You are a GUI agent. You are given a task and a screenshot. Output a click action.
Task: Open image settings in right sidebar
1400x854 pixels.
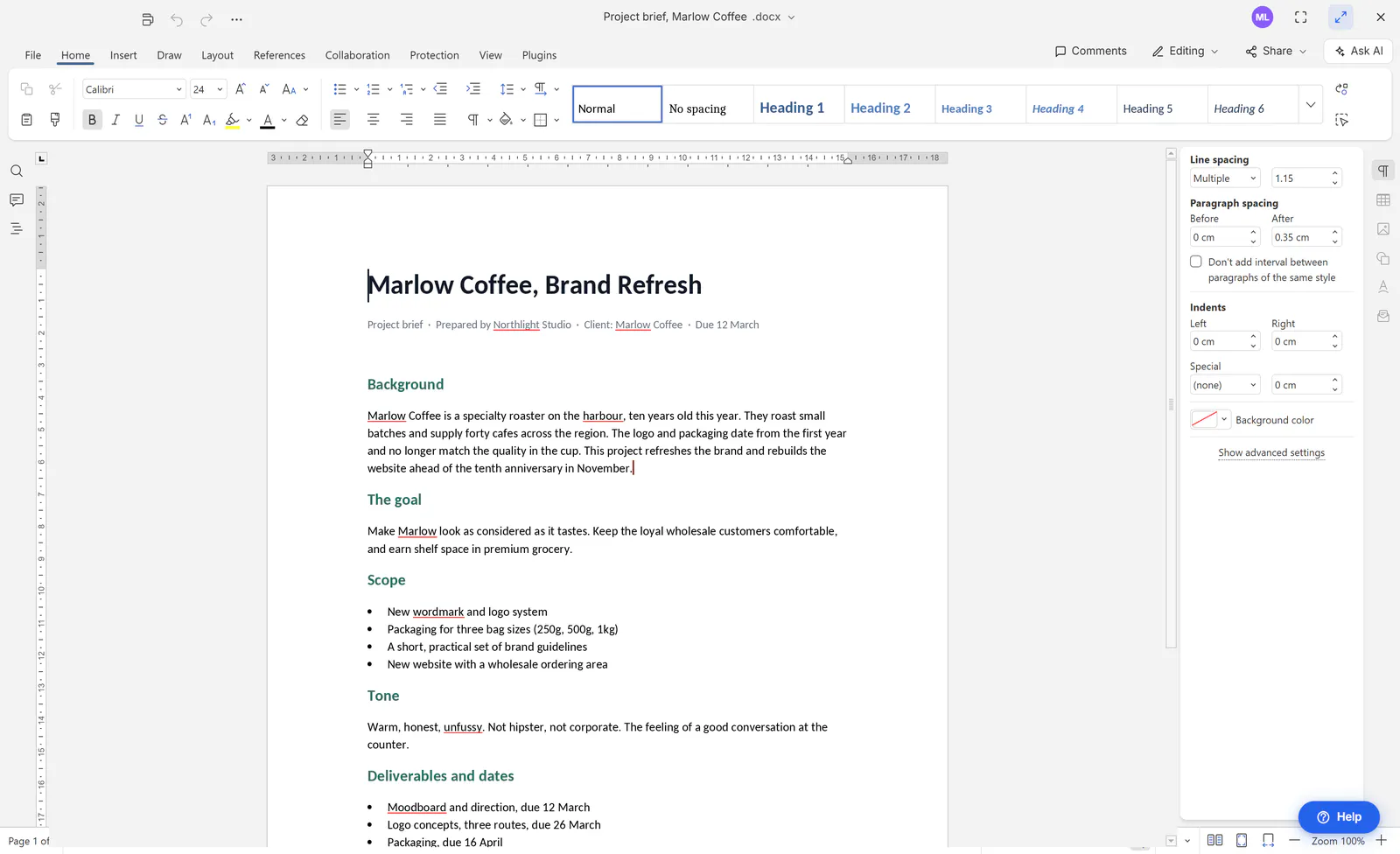coord(1383,229)
